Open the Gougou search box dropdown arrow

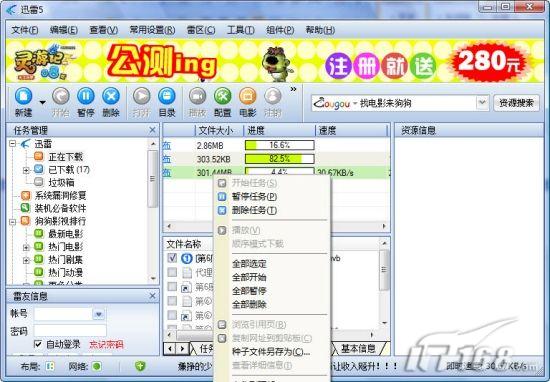(x=483, y=103)
